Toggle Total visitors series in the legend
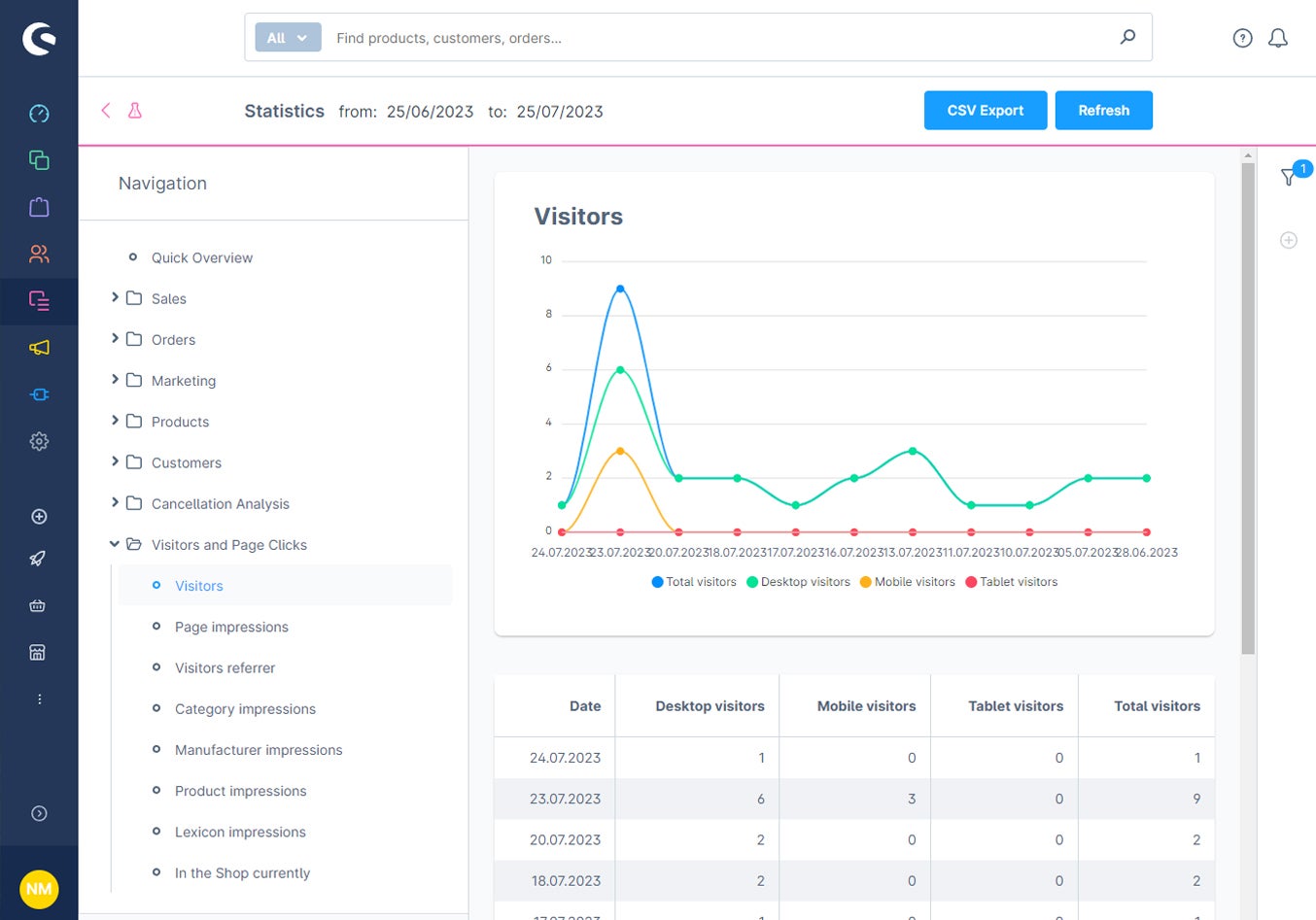 694,582
